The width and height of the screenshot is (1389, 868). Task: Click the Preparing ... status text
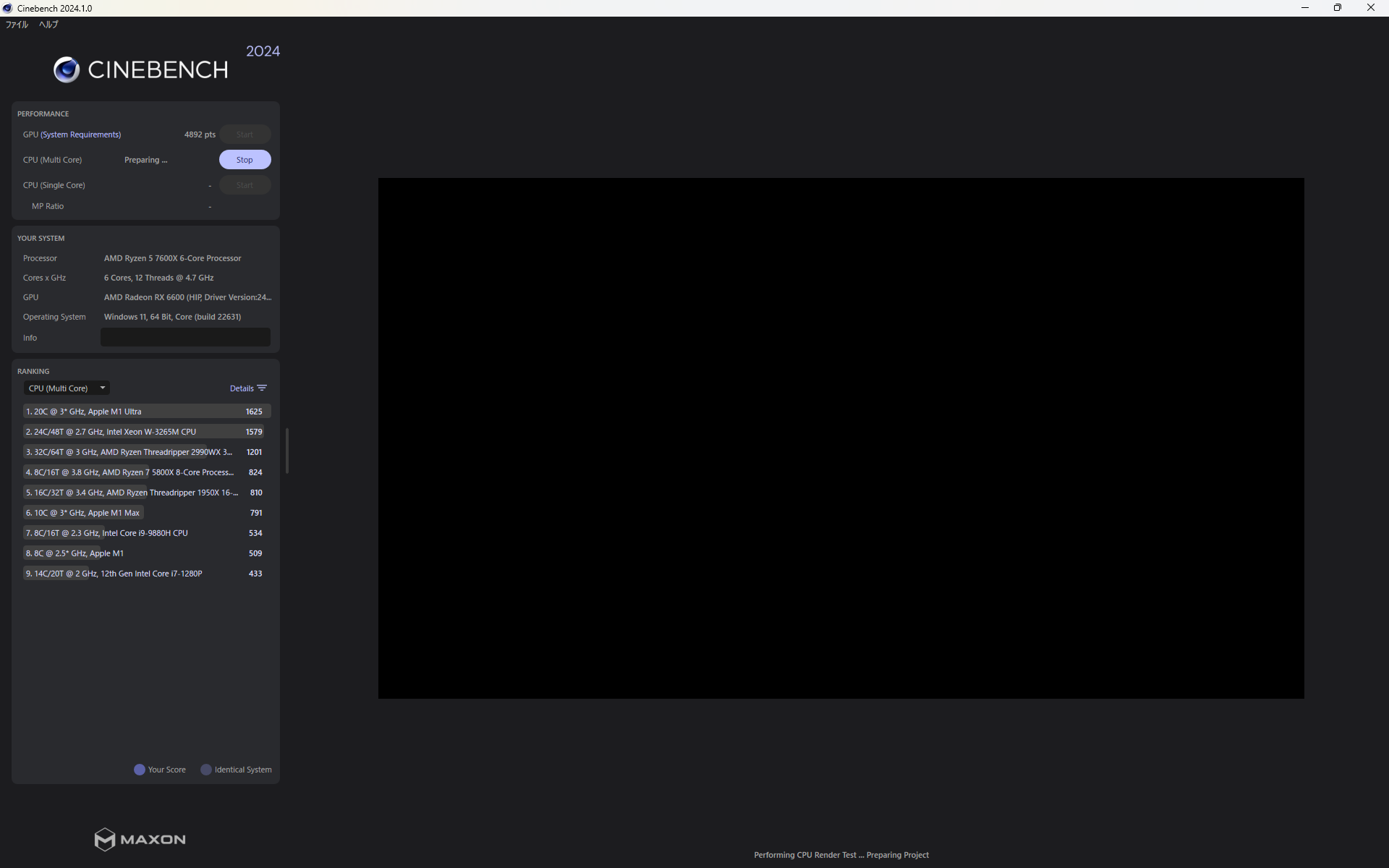tap(145, 160)
